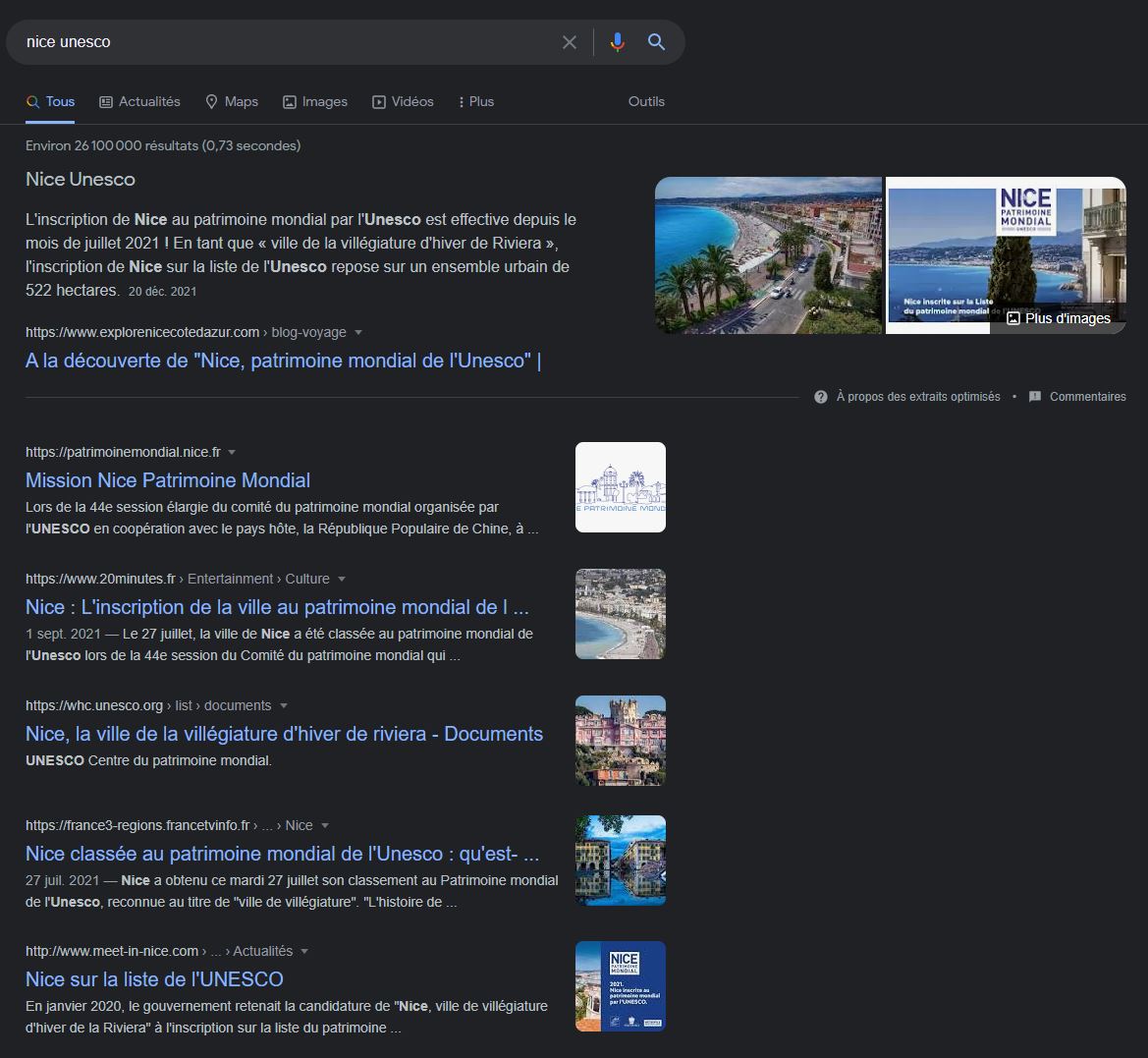Click À propos des extraits optimisés

[x=918, y=397]
